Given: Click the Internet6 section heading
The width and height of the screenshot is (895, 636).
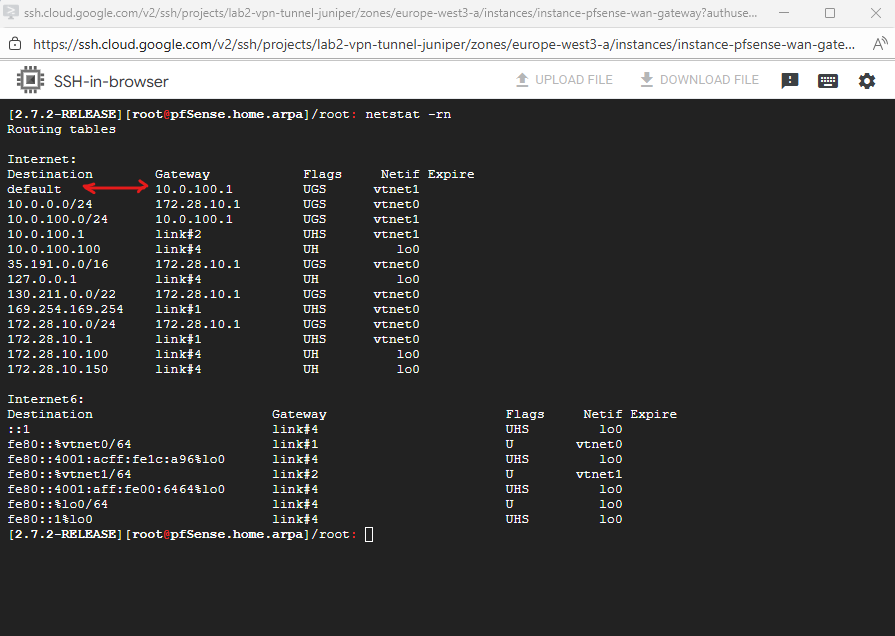Looking at the screenshot, I should [x=45, y=399].
